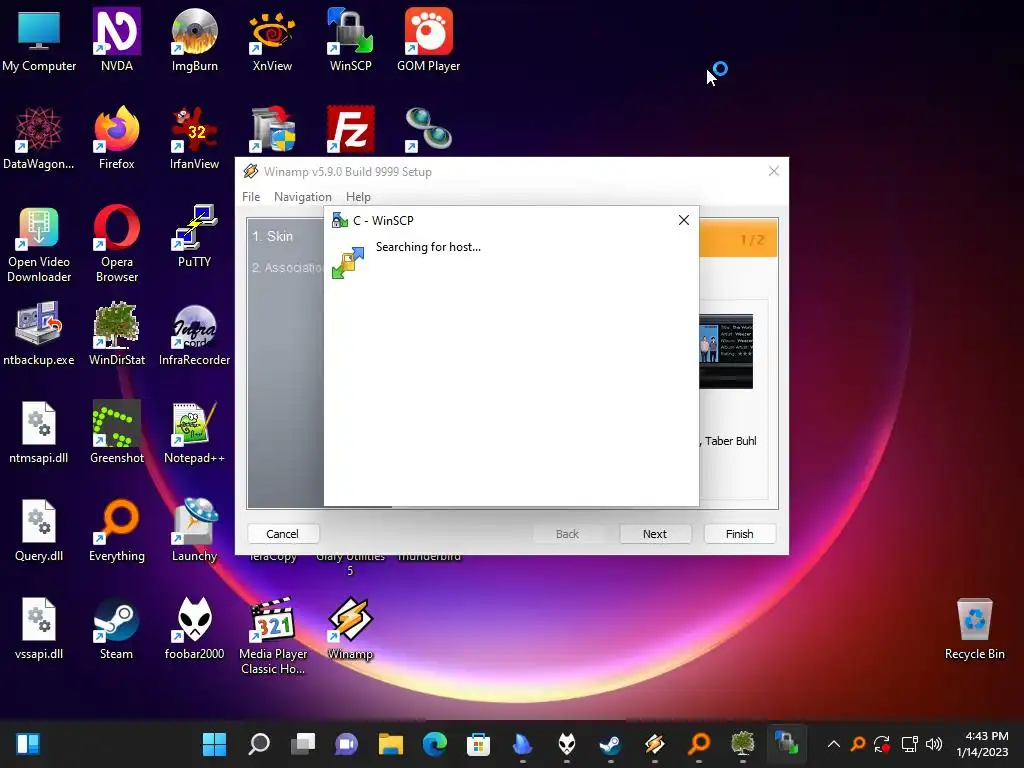Viewport: 1024px width, 768px height.
Task: Click the Winamp skin preview thumbnail
Action: click(726, 351)
